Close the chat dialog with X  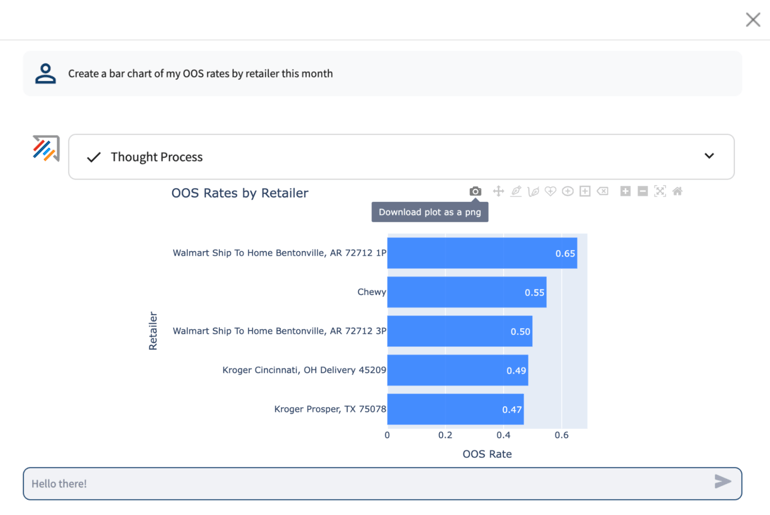coord(753,20)
